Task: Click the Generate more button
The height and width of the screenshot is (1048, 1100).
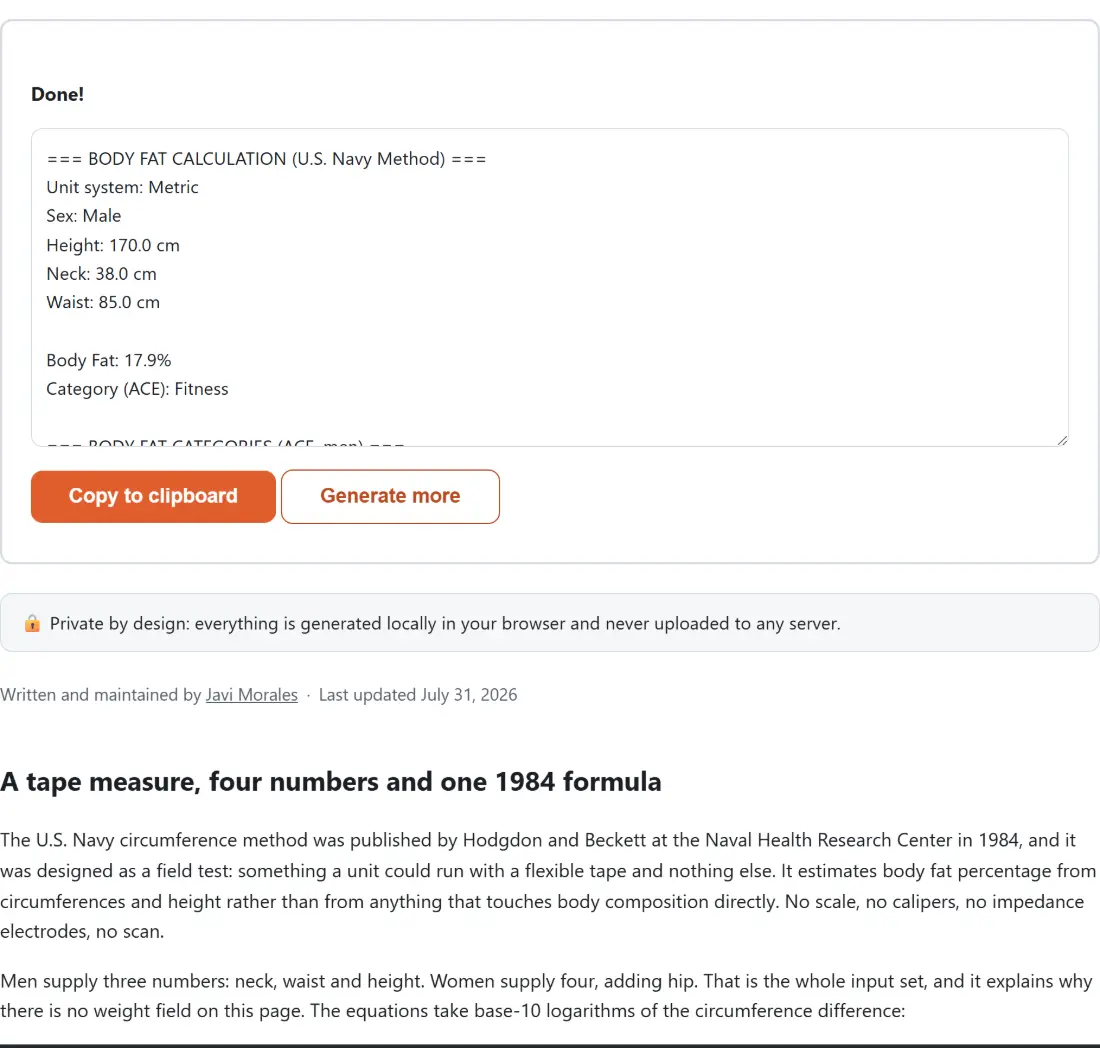Action: (x=390, y=497)
